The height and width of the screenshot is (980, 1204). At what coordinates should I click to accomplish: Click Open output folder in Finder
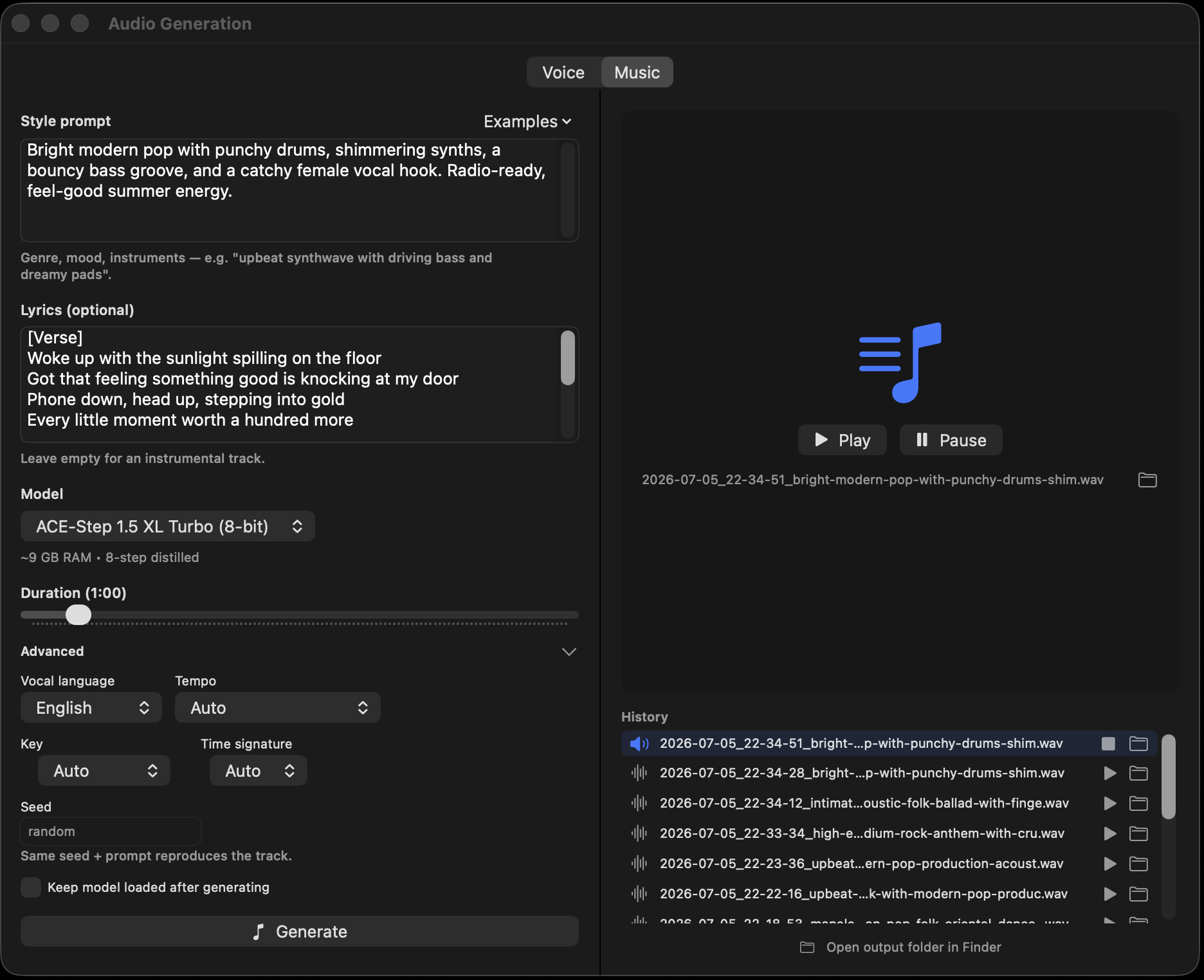tap(900, 947)
